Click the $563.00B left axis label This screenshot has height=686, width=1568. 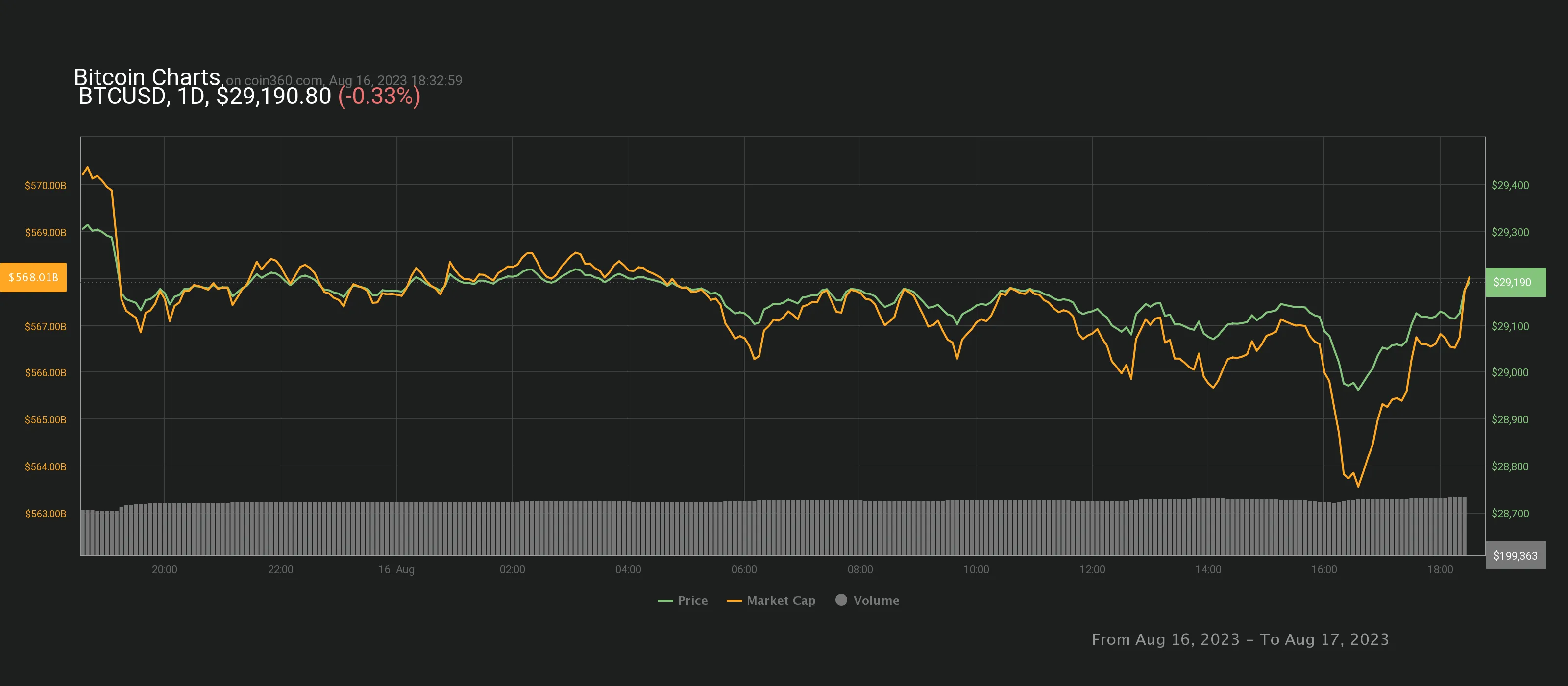(x=46, y=514)
